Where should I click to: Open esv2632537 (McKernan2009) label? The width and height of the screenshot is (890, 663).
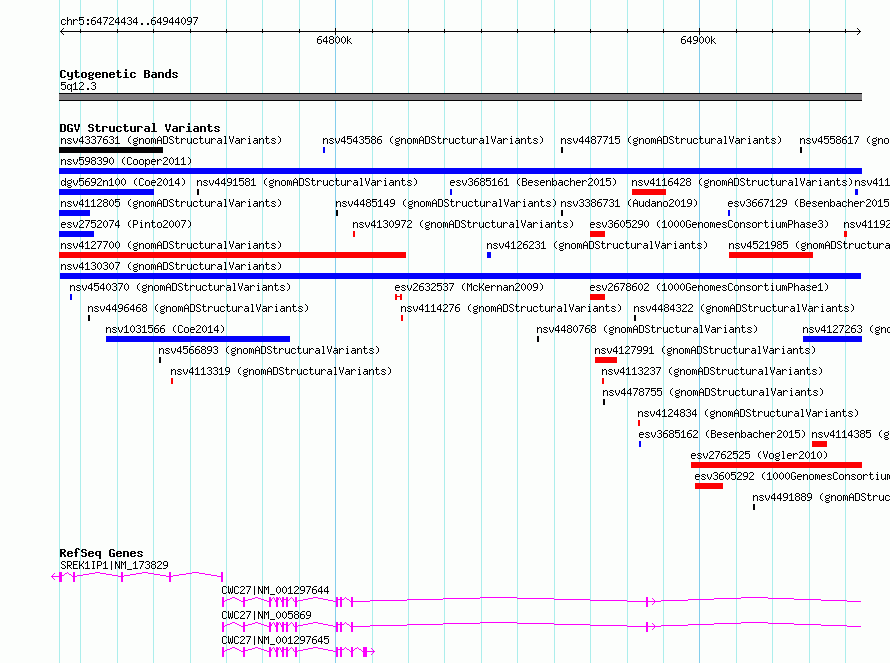tap(469, 287)
